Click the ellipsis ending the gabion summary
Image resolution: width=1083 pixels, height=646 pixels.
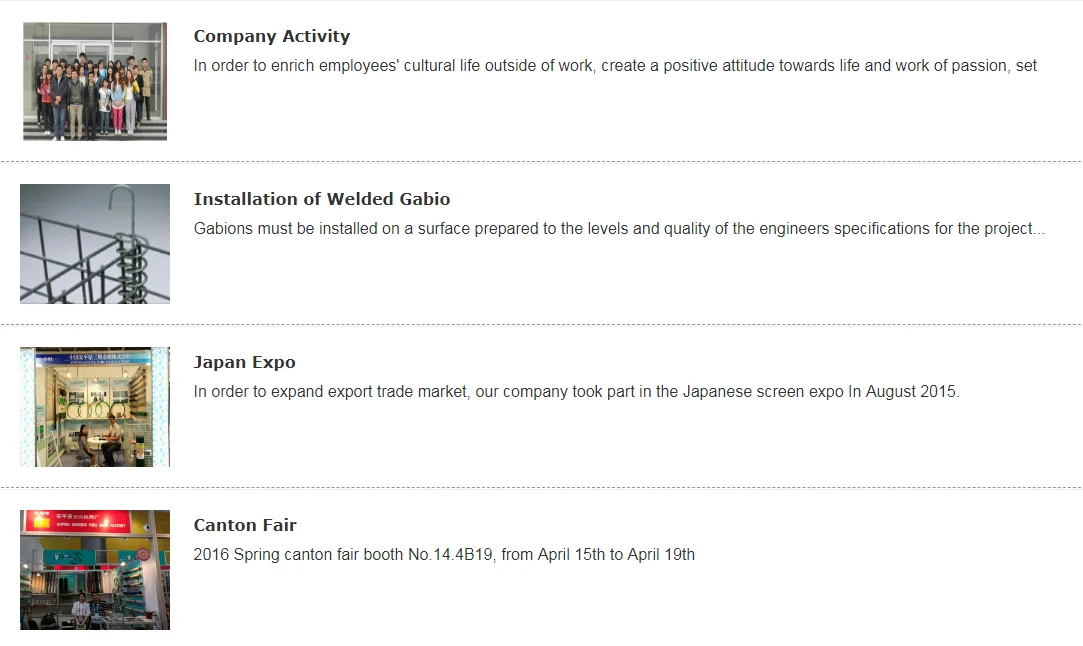[x=1039, y=229]
